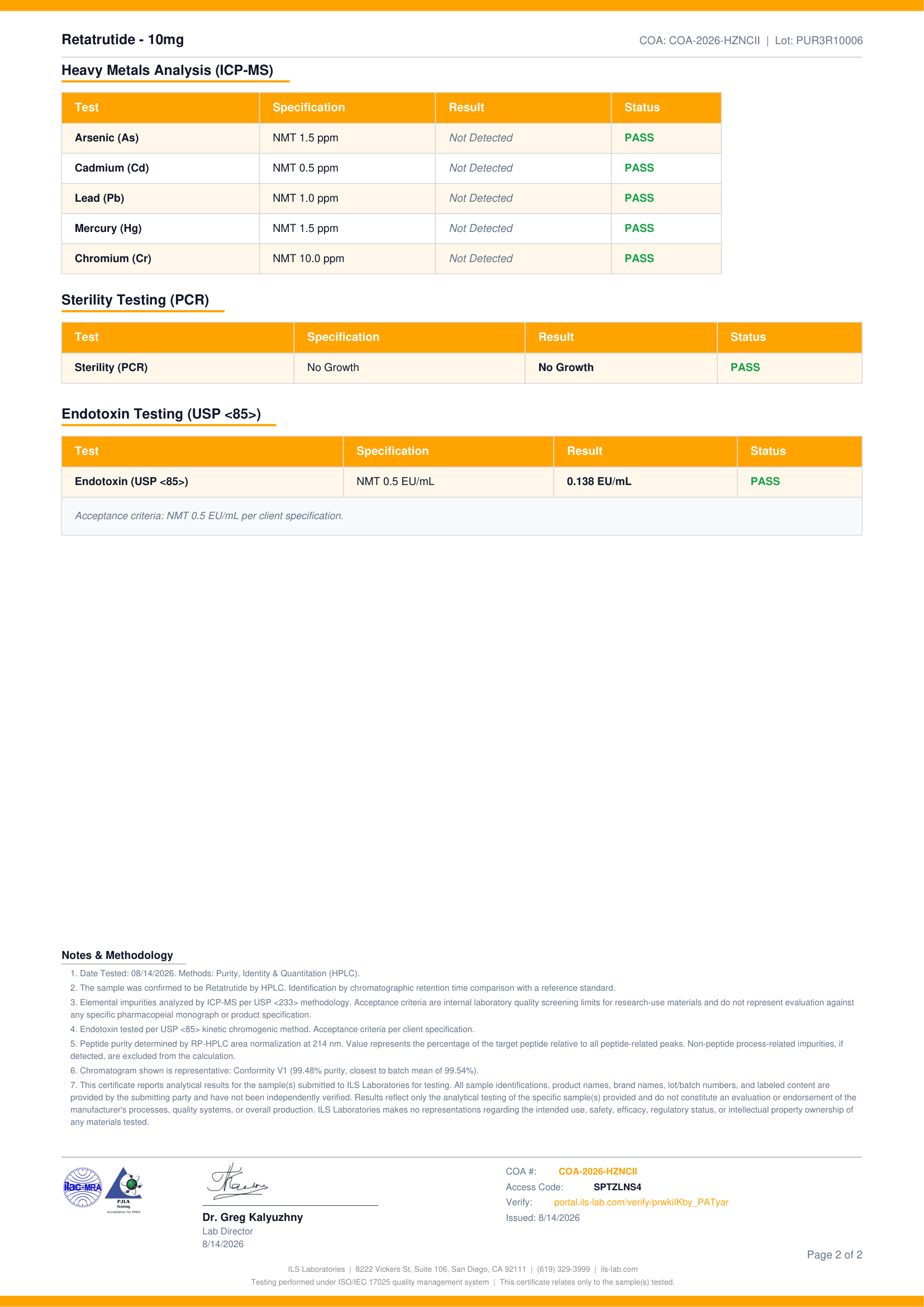The image size is (924, 1307).
Task: Click the Heavy Metals Analysis heading
Action: pyautogui.click(x=167, y=70)
